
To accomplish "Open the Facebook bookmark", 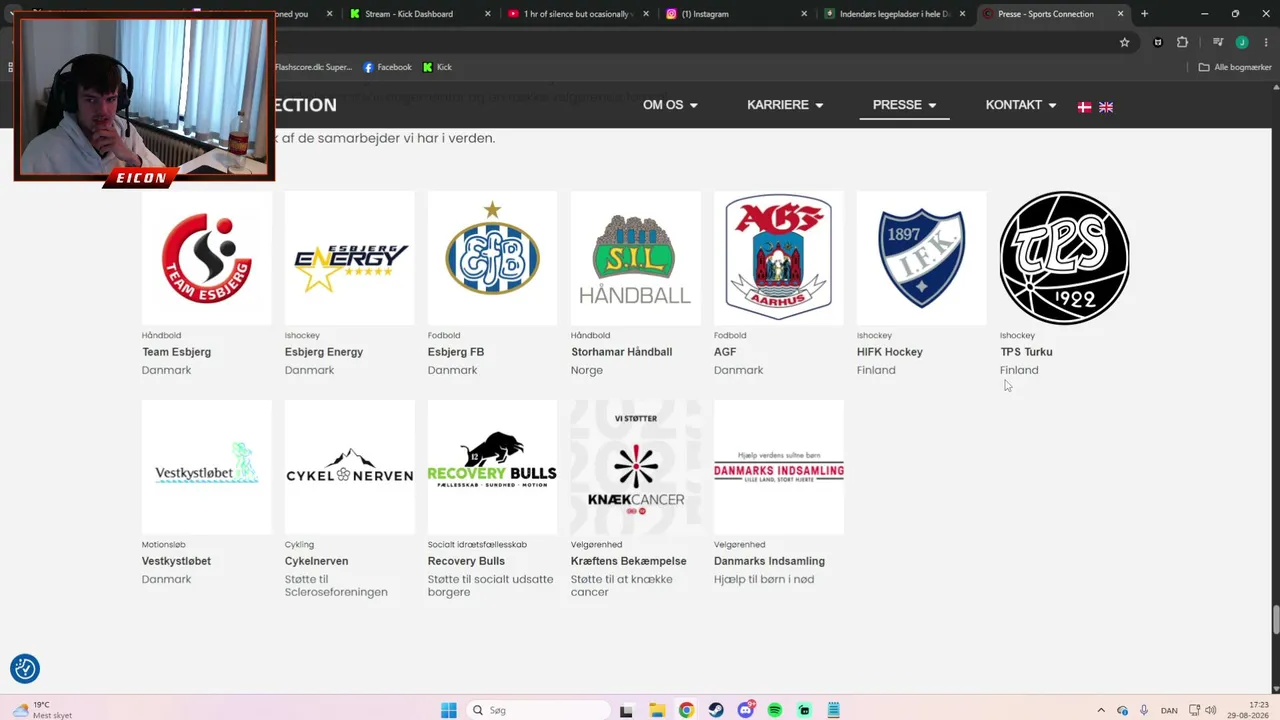I will [387, 67].
